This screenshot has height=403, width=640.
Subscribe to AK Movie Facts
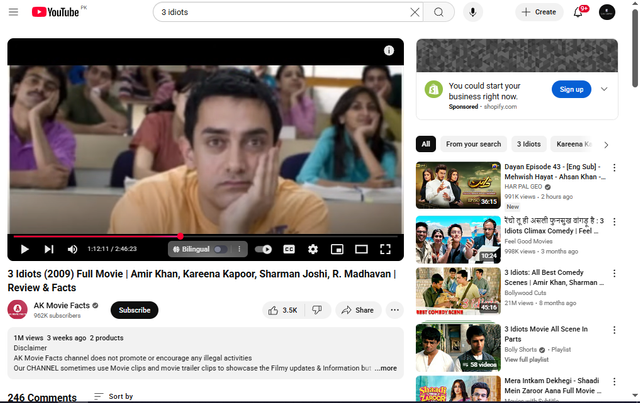tap(134, 310)
